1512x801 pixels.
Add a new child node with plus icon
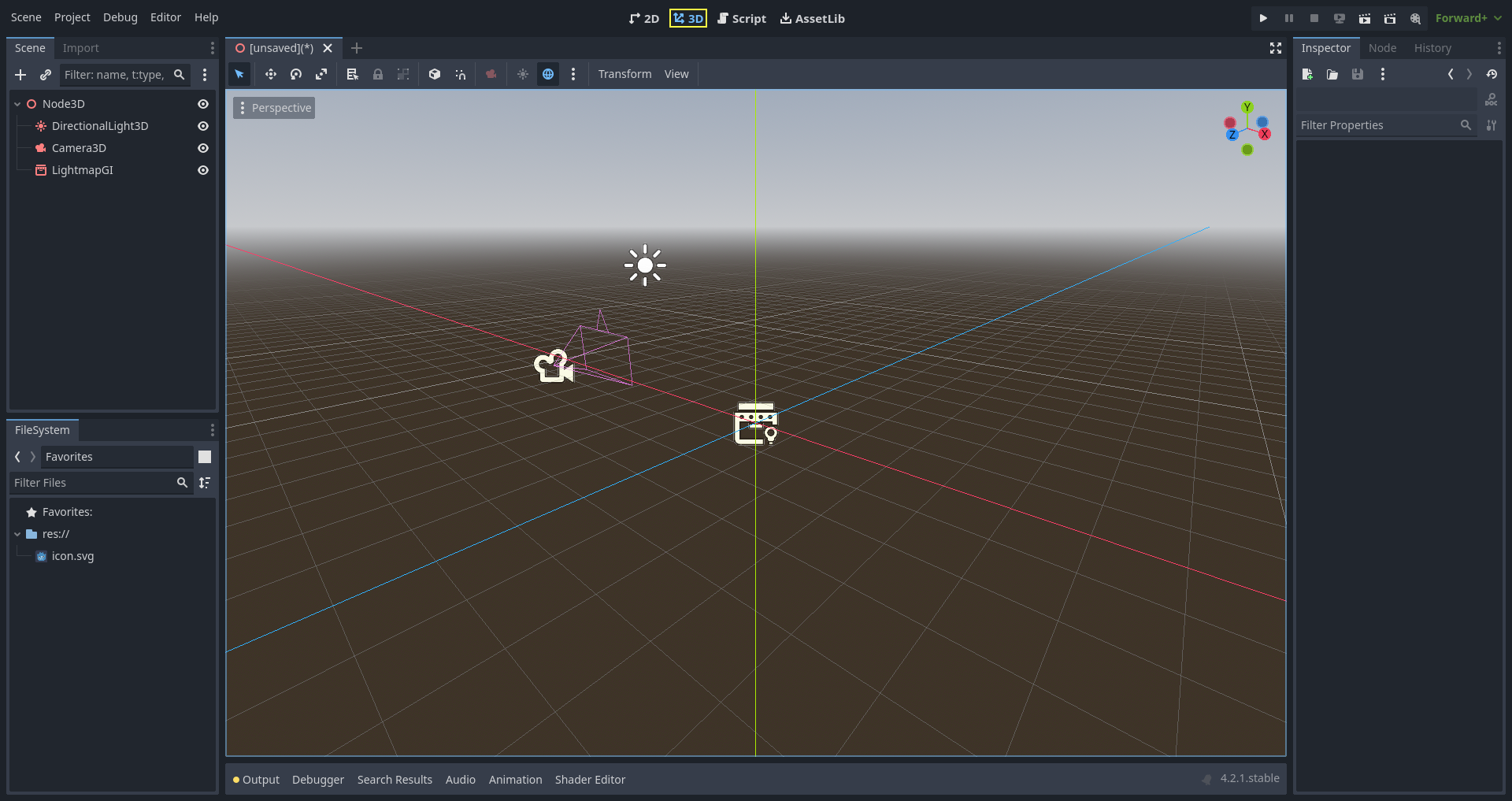[x=20, y=75]
